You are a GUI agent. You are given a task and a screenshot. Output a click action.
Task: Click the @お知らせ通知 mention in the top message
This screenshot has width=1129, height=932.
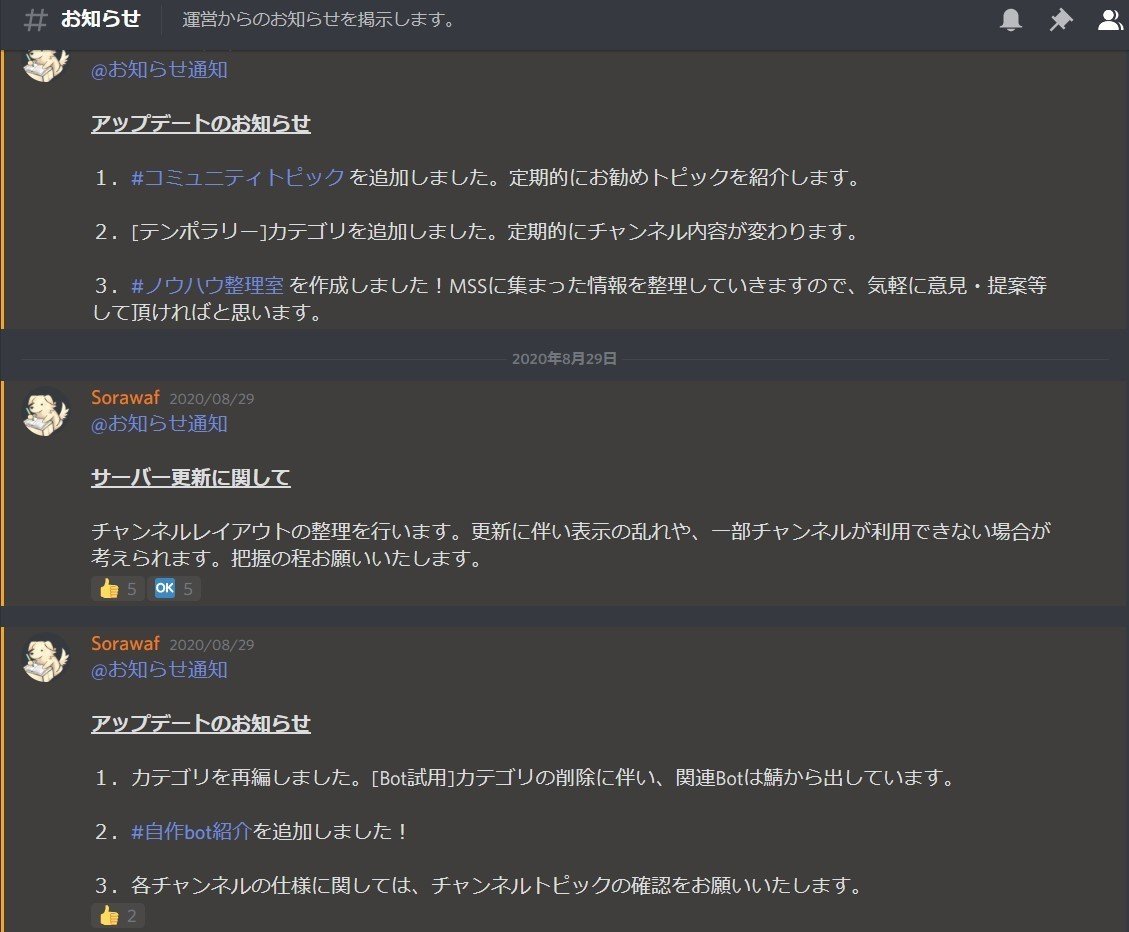click(x=158, y=70)
